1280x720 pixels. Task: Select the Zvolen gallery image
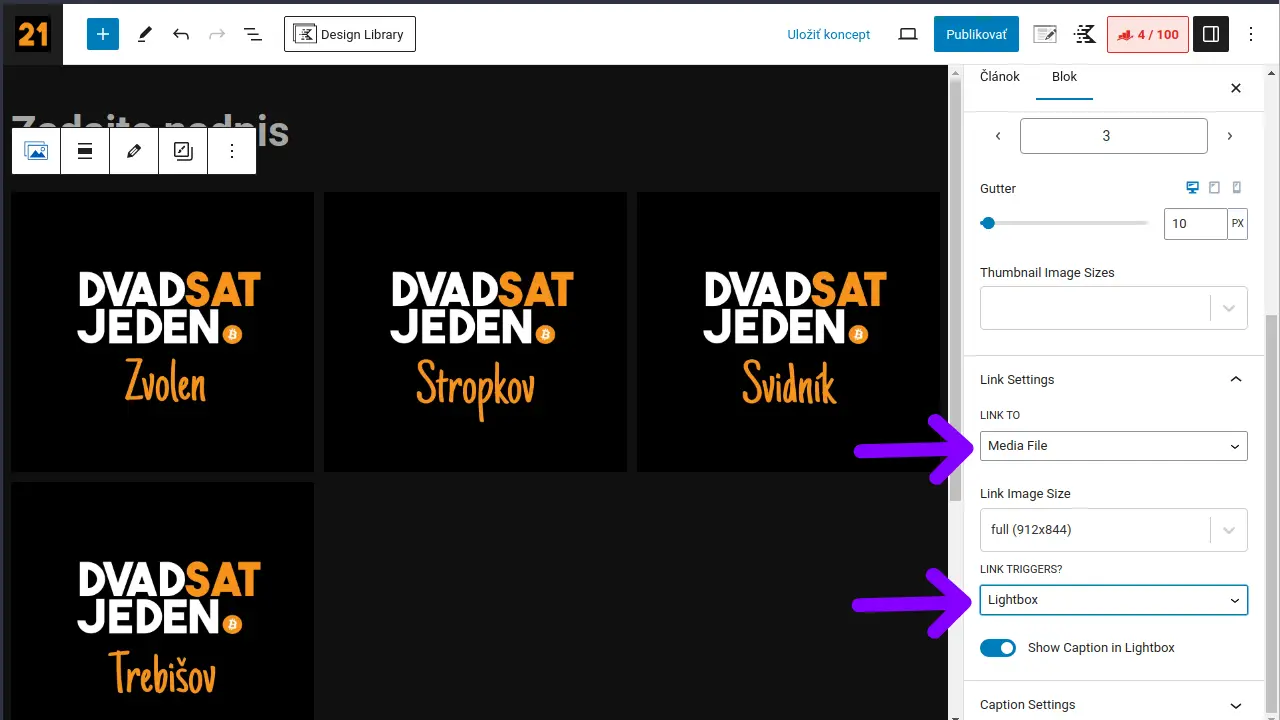(162, 332)
